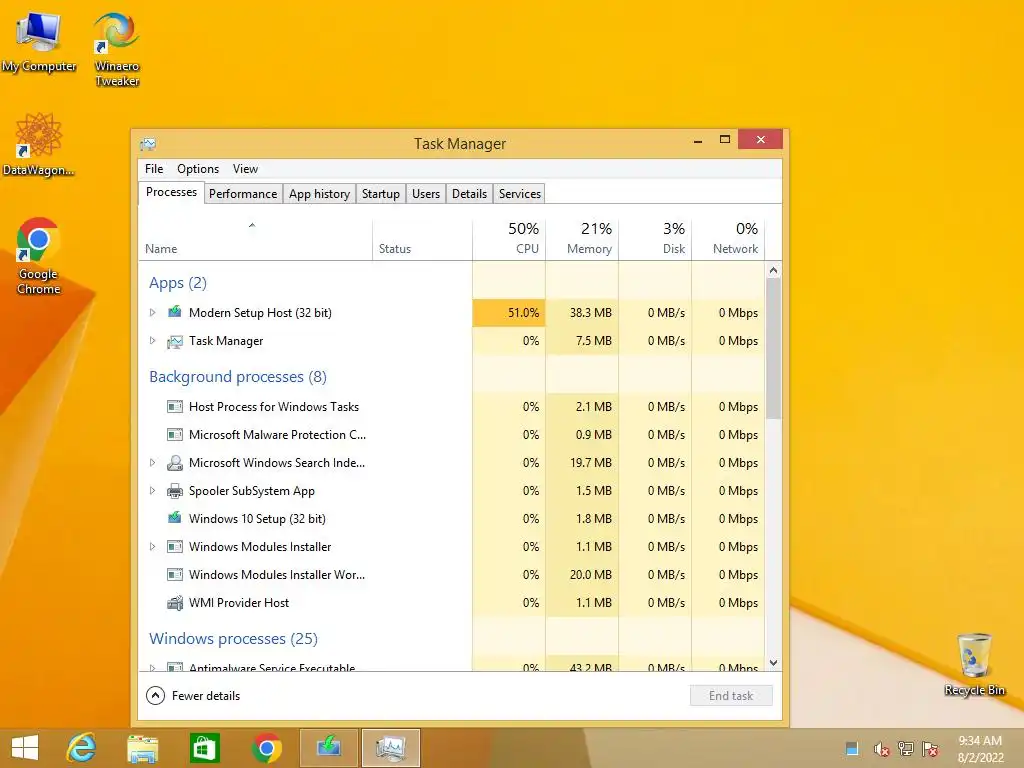Switch to the Services tab
1024x768 pixels.
pyautogui.click(x=520, y=194)
